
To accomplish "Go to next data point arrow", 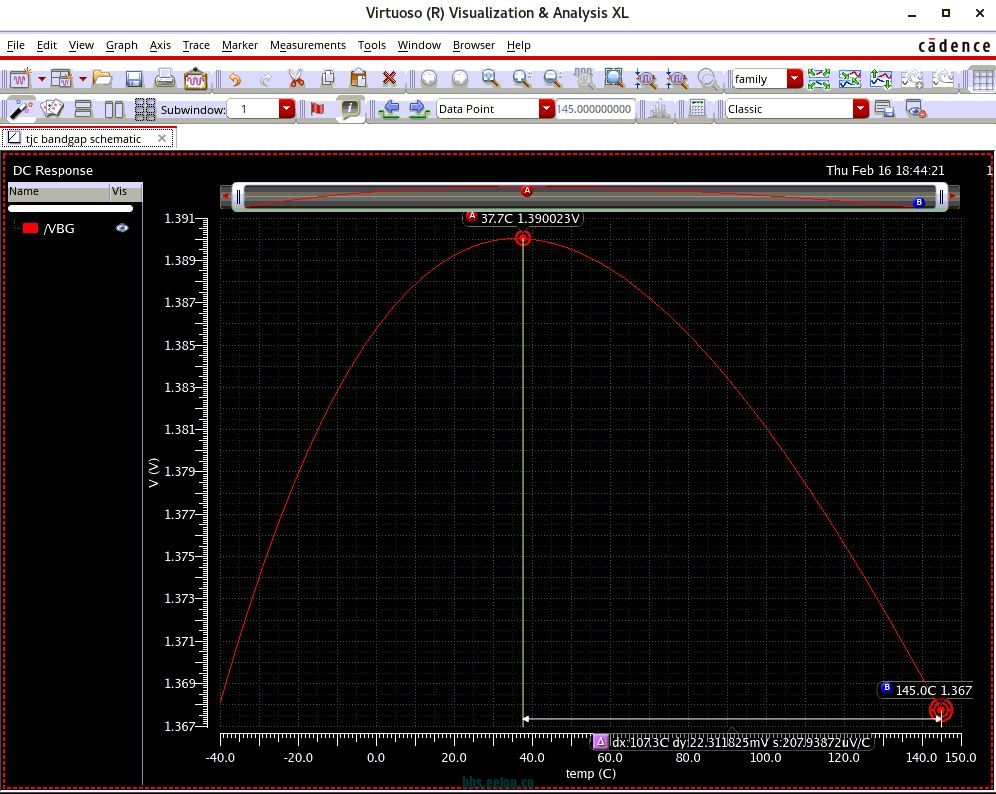I will 419,109.
